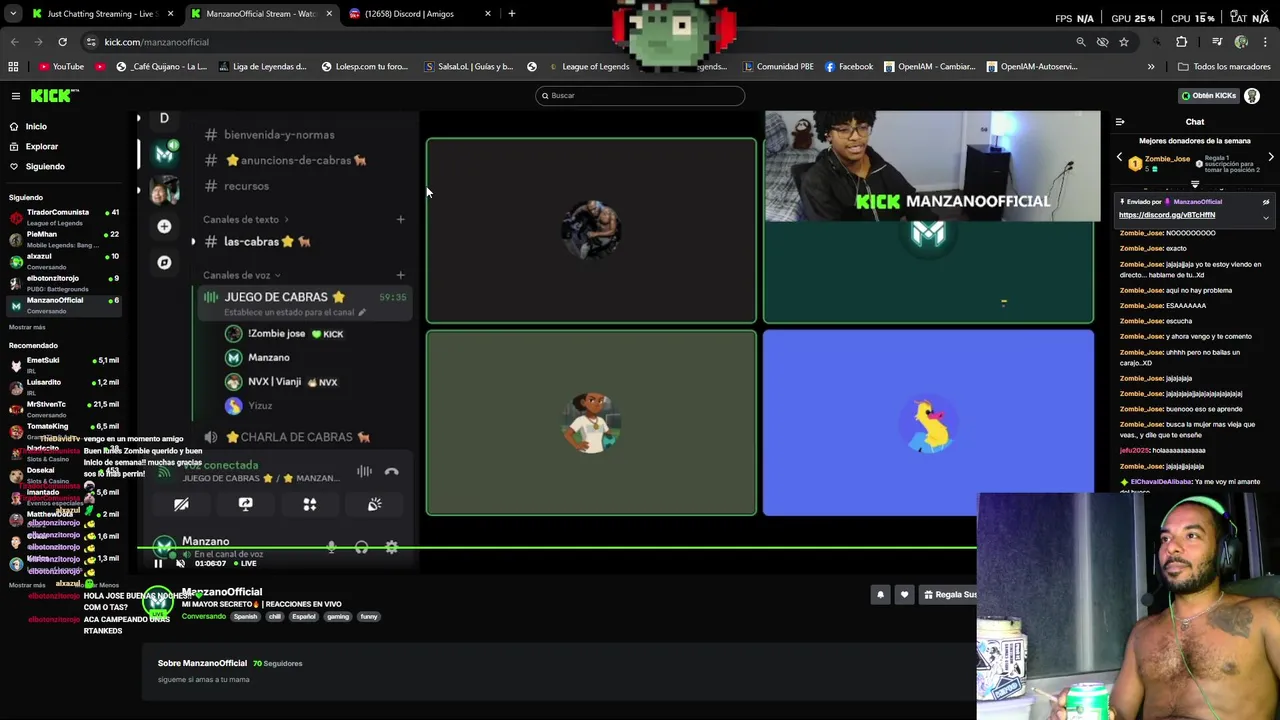The width and height of the screenshot is (1280, 720).
Task: Expand the pinned message chevron
Action: (x=1265, y=218)
